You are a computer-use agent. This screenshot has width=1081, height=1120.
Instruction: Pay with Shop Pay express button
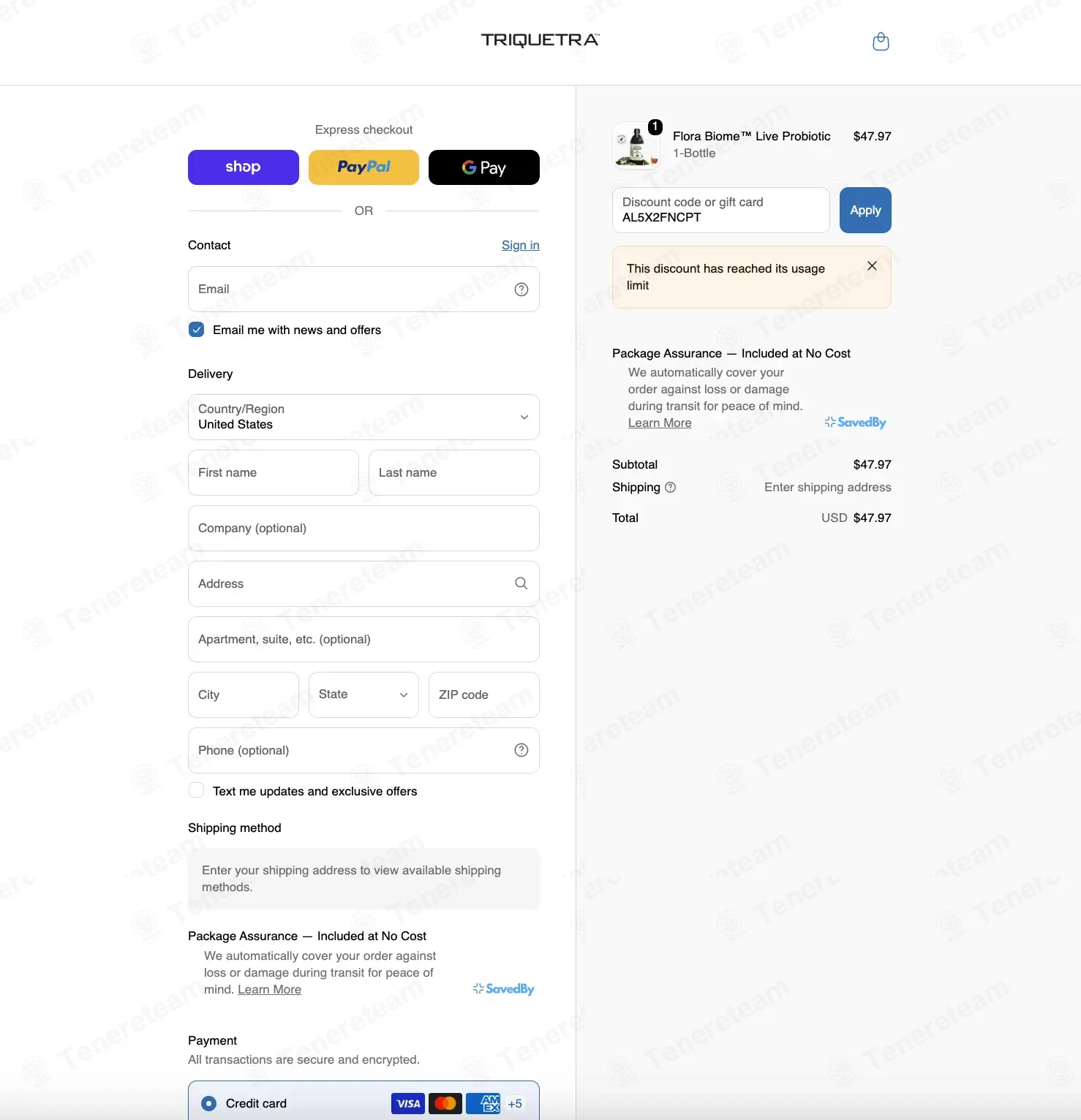click(x=244, y=167)
